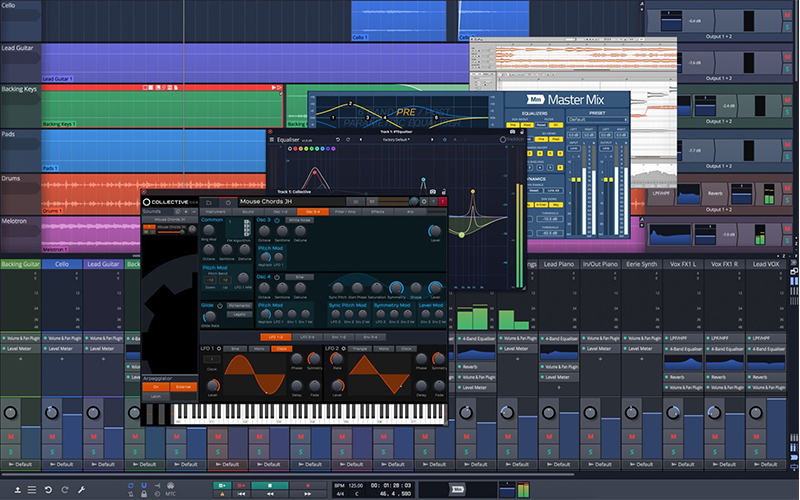Open Osc 3 White Noise waveform dropdown
Image resolution: width=800 pixels, height=500 pixels.
(x=299, y=220)
